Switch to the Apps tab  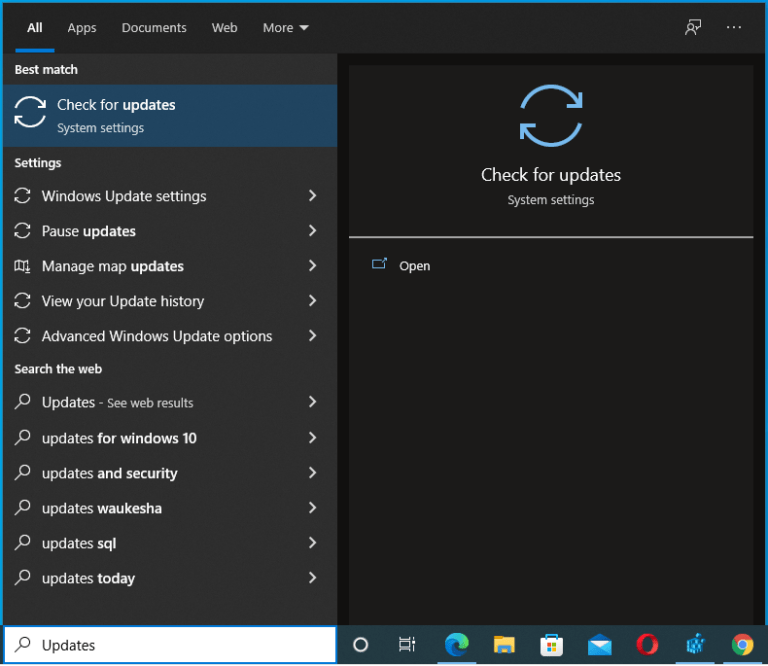pyautogui.click(x=82, y=28)
